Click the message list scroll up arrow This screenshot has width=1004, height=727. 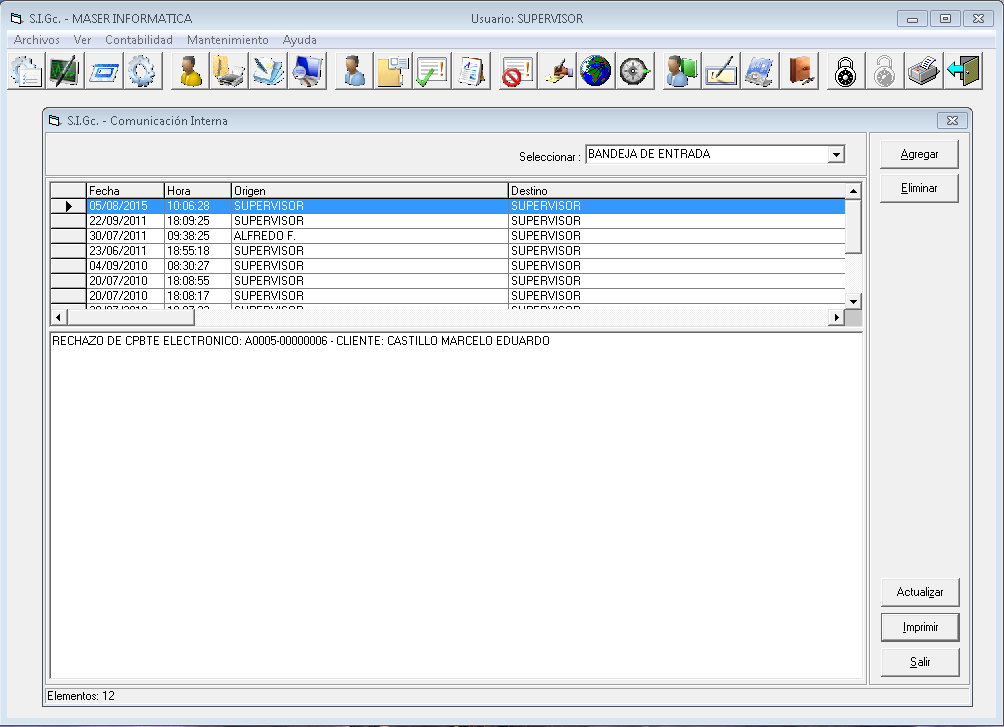(x=853, y=191)
